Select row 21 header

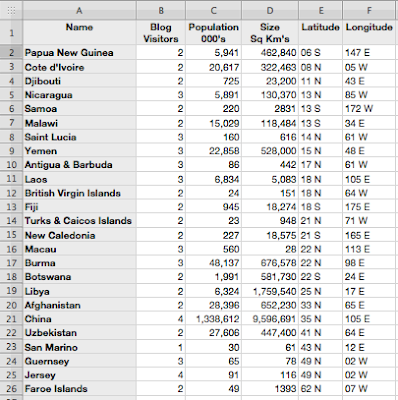coord(11,319)
